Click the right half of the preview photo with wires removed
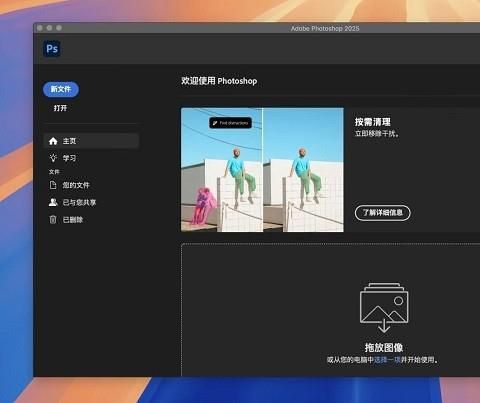This screenshot has width=480, height=403. [x=303, y=170]
